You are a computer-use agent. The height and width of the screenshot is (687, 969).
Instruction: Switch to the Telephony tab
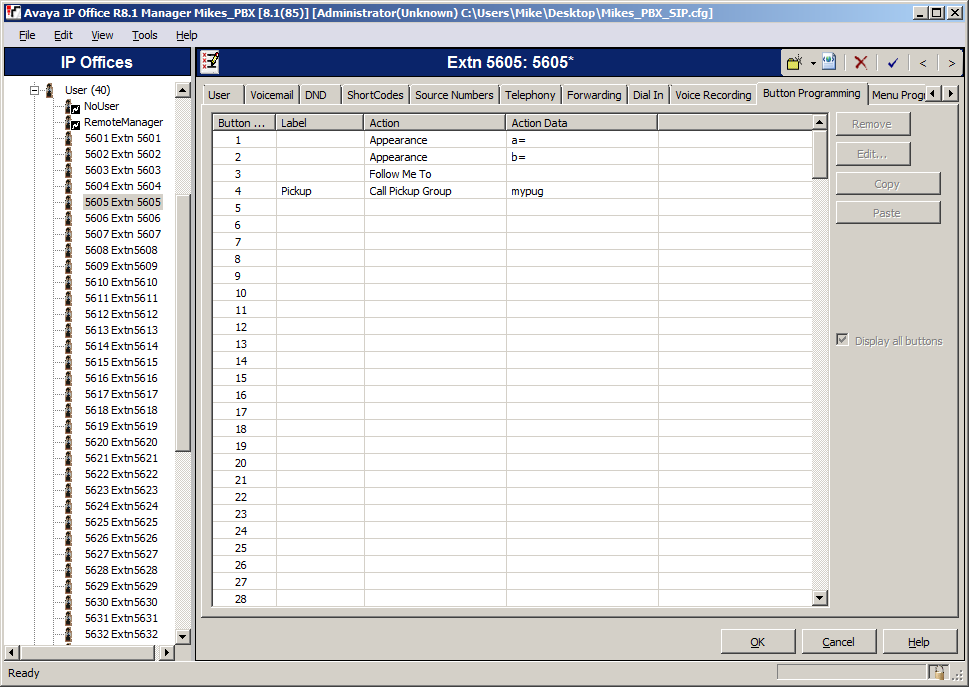coord(530,95)
